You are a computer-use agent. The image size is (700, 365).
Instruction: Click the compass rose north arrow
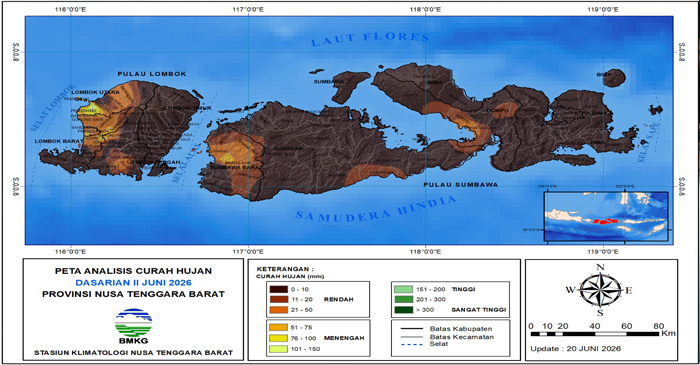coord(600,277)
